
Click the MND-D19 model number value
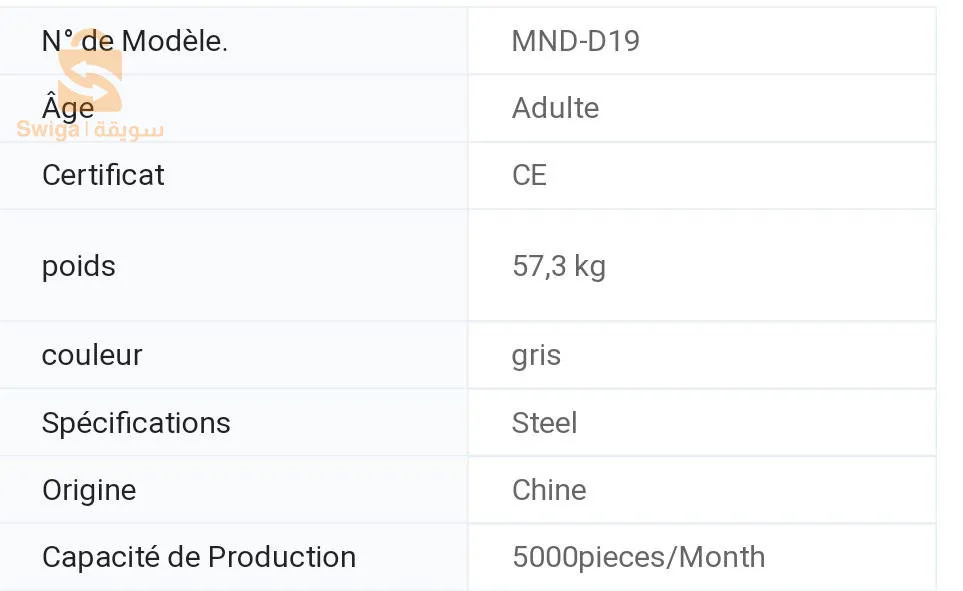pos(575,41)
